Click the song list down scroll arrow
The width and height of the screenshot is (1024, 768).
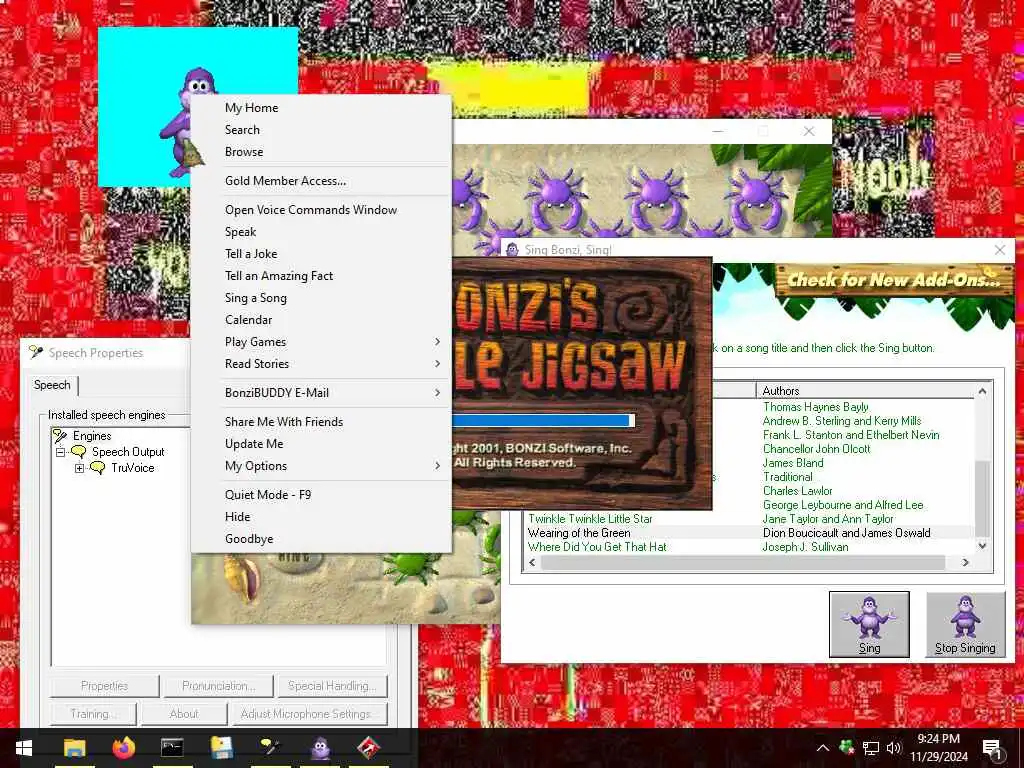982,546
